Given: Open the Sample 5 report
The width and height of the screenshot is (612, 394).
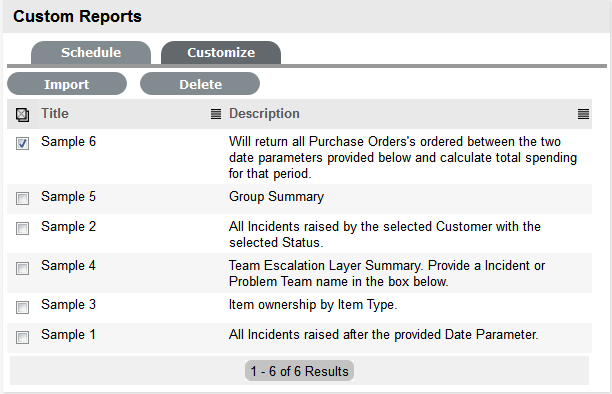Looking at the screenshot, I should click(68, 197).
